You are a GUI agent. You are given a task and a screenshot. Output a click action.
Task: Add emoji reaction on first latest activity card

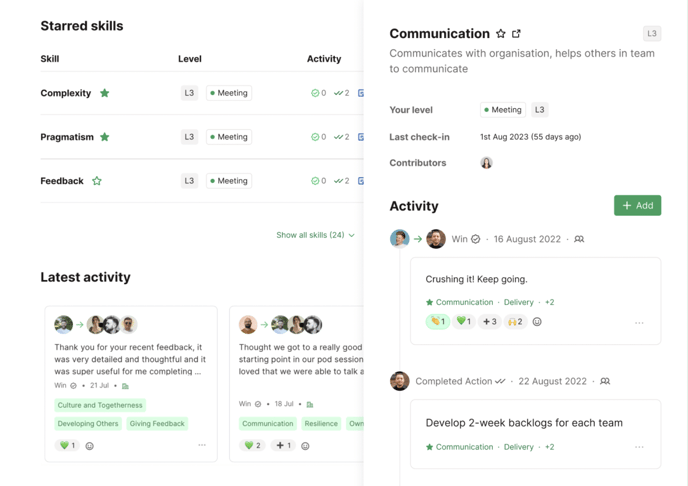point(90,446)
